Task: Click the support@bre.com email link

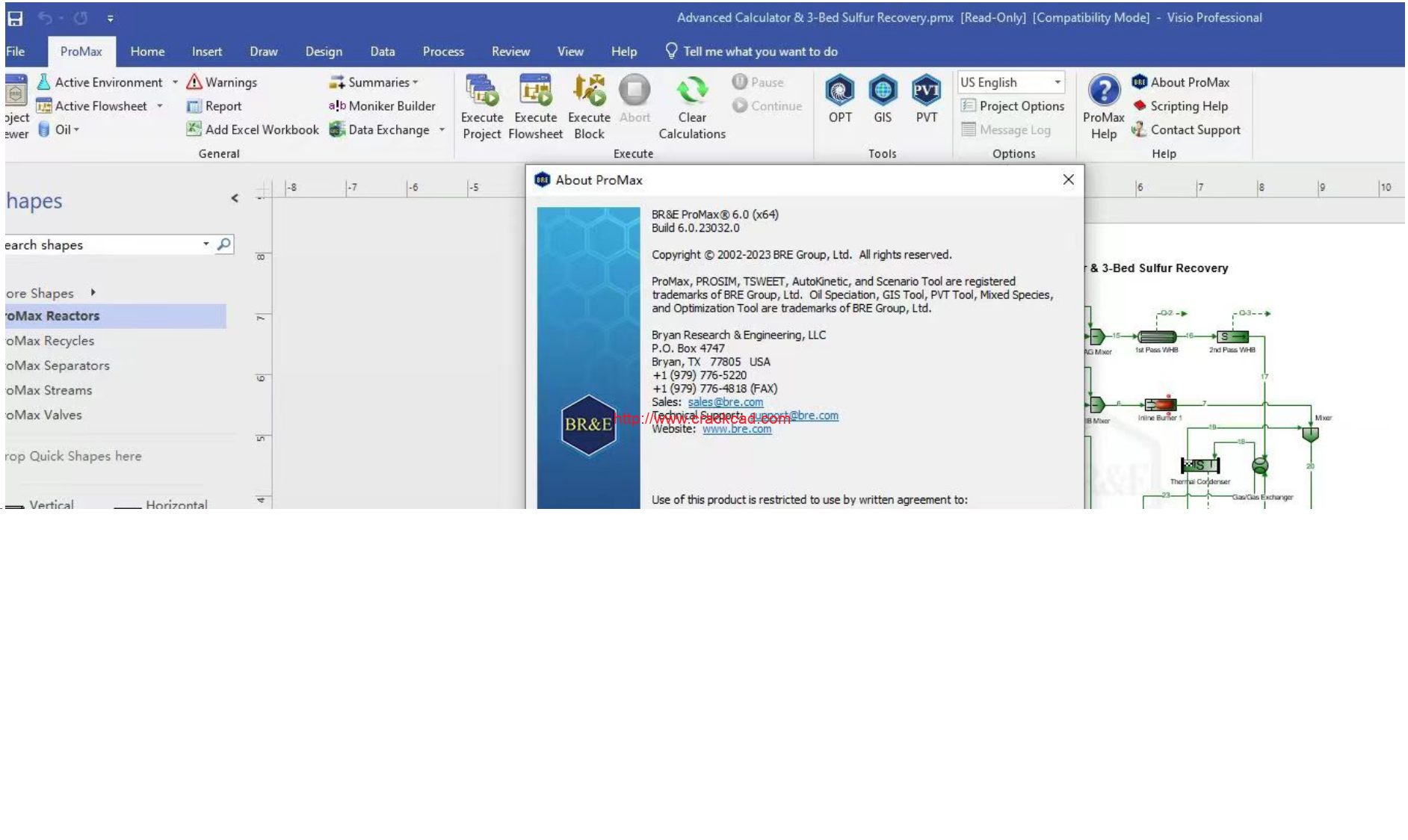Action: (794, 416)
